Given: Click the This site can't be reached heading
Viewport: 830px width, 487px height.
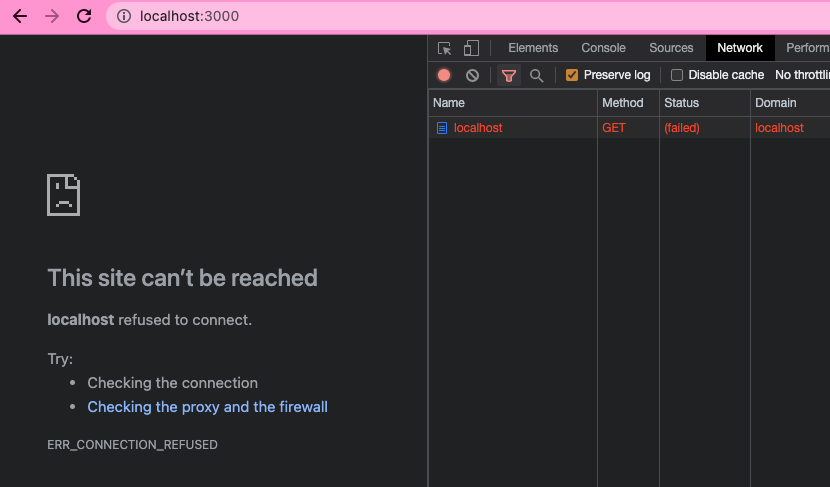Looking at the screenshot, I should tap(183, 278).
